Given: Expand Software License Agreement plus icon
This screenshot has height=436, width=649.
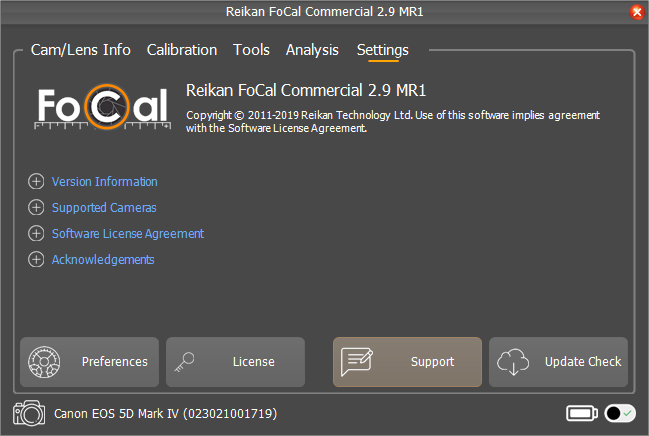Looking at the screenshot, I should click(36, 234).
